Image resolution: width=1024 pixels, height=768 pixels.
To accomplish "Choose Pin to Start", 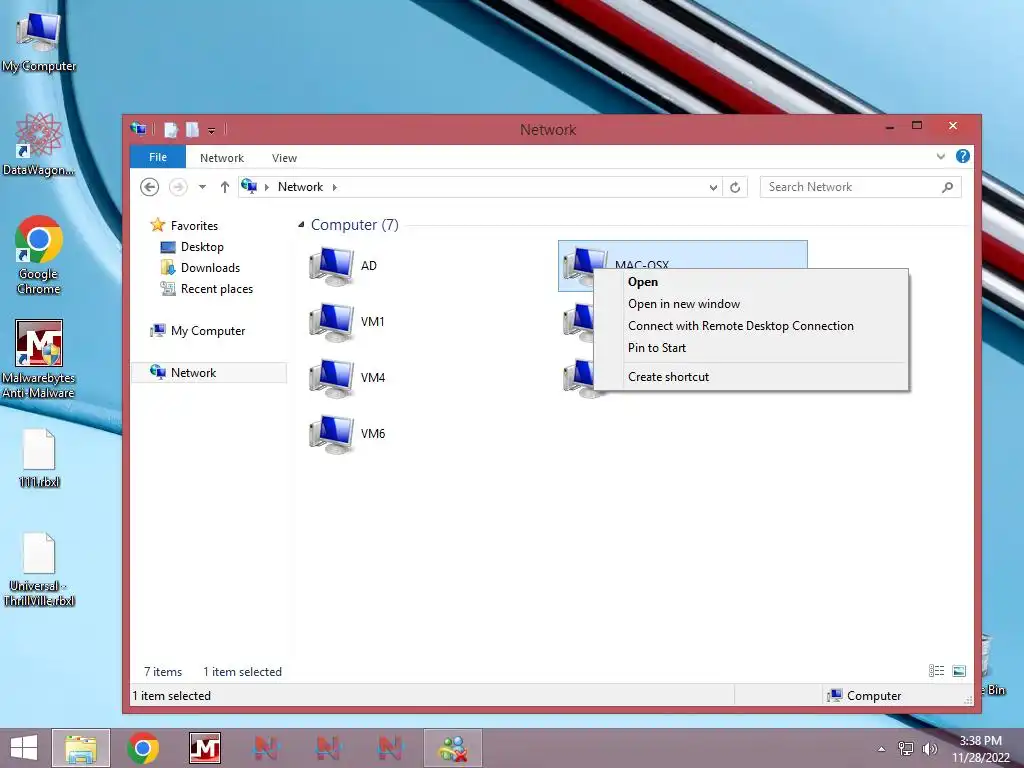I will pos(751,348).
